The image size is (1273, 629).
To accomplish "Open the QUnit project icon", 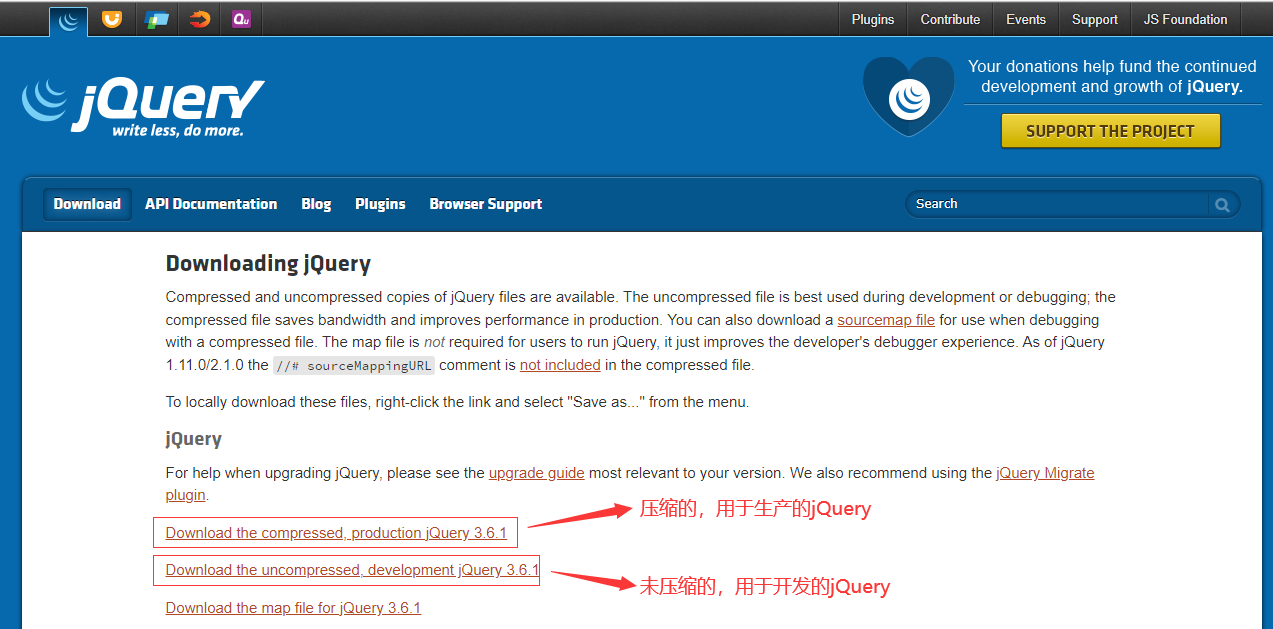I will (x=241, y=18).
